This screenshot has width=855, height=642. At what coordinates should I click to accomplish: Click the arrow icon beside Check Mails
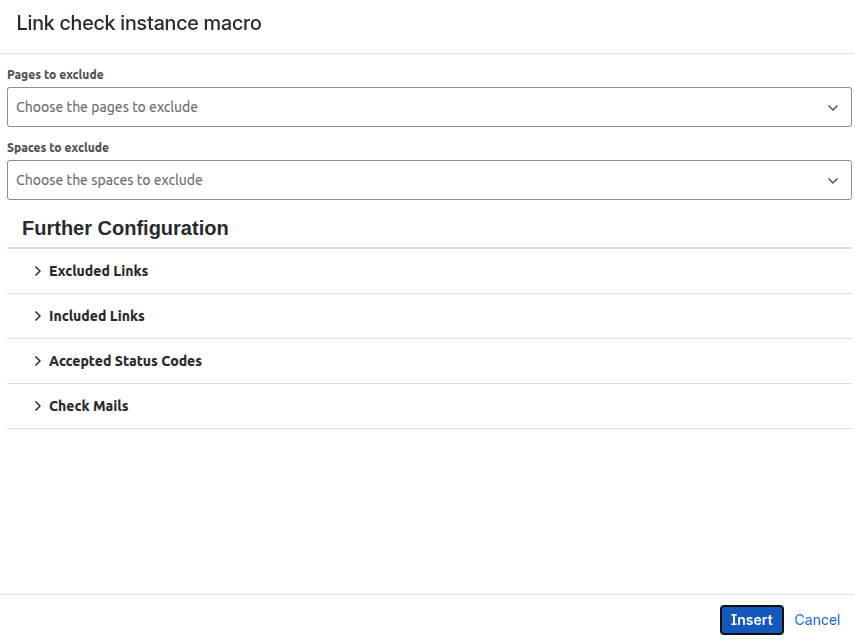[x=38, y=406]
